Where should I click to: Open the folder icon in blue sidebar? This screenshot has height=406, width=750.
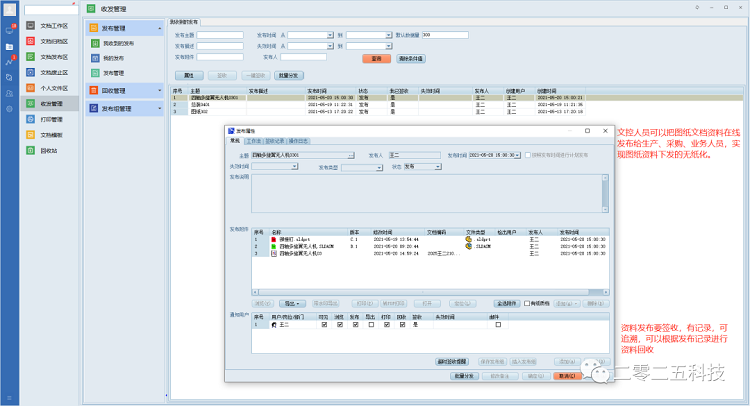tap(10, 46)
